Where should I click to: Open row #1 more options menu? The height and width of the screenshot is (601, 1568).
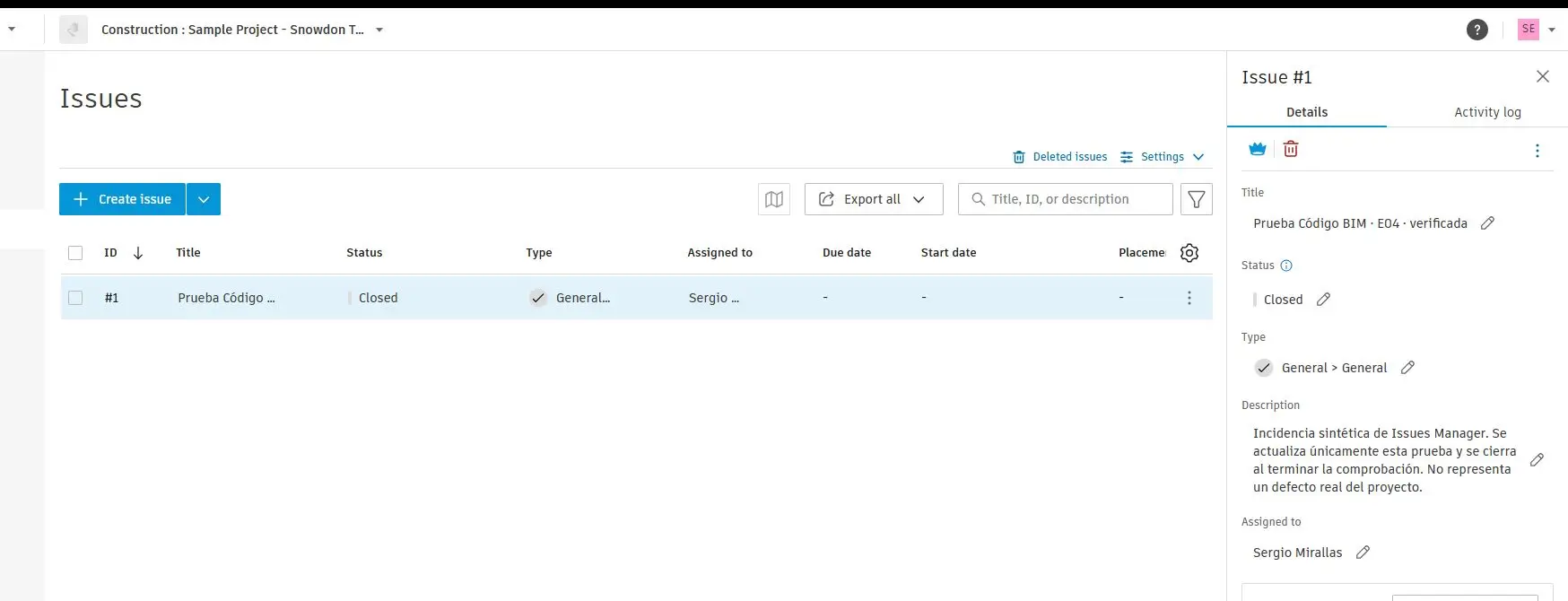pyautogui.click(x=1189, y=298)
